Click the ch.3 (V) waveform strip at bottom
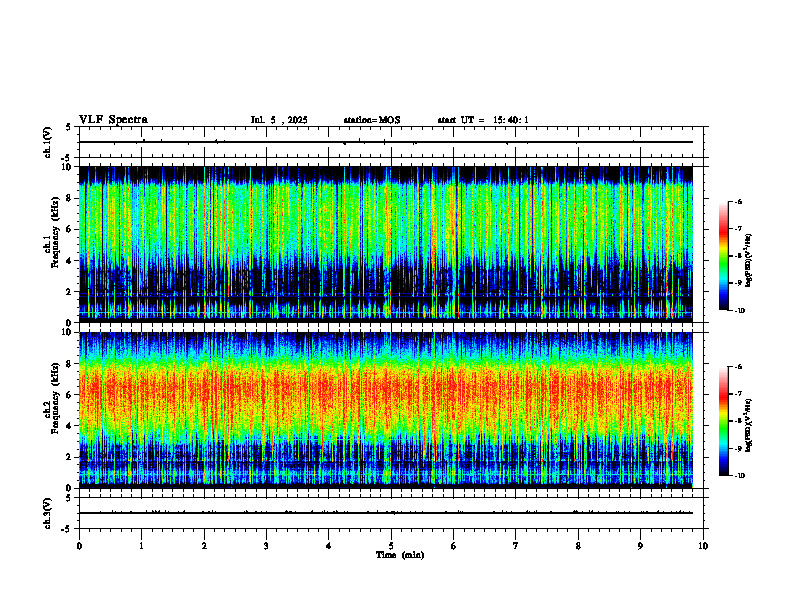Image resolution: width=792 pixels, height=612 pixels. 391,513
